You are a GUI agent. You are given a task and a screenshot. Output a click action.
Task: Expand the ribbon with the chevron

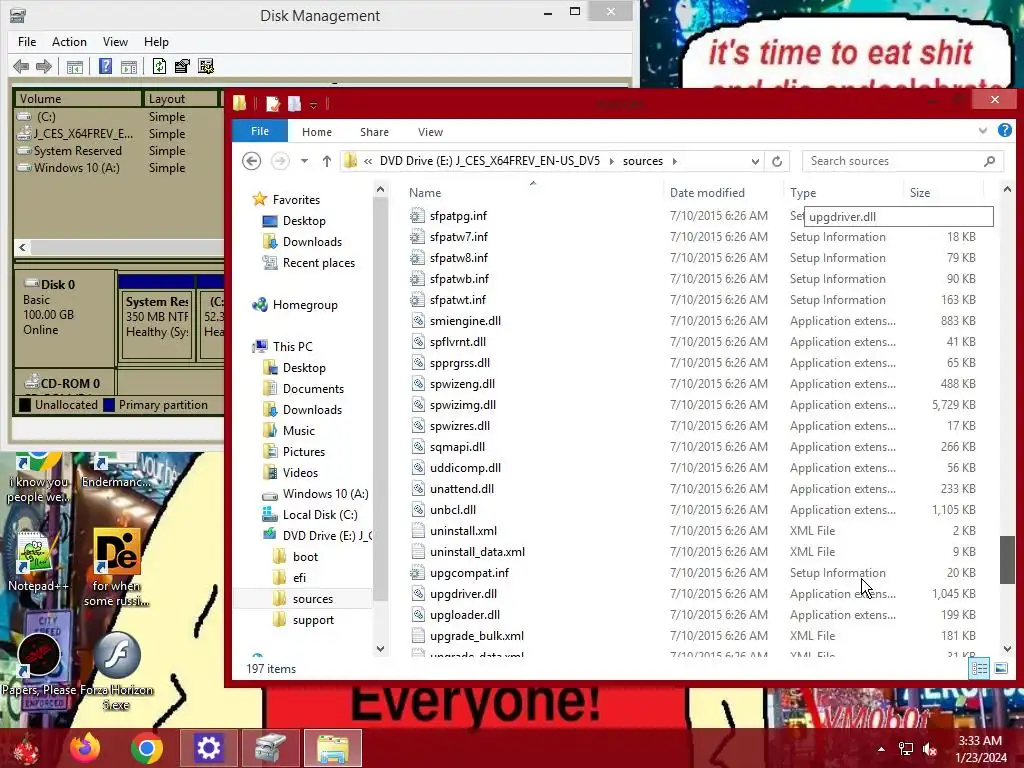[x=983, y=131]
